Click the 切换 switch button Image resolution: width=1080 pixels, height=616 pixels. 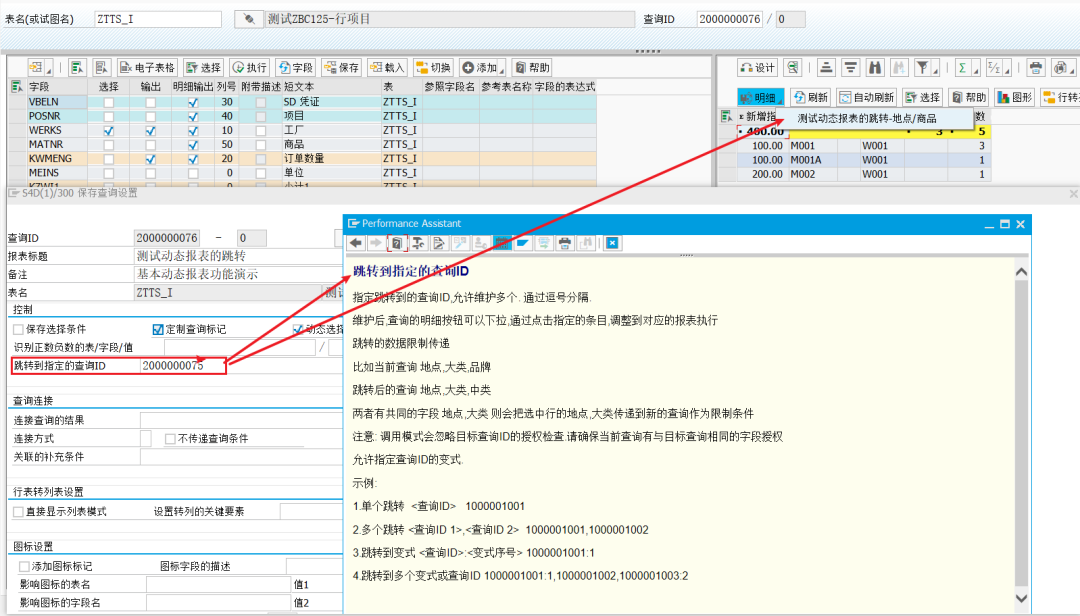(433, 68)
